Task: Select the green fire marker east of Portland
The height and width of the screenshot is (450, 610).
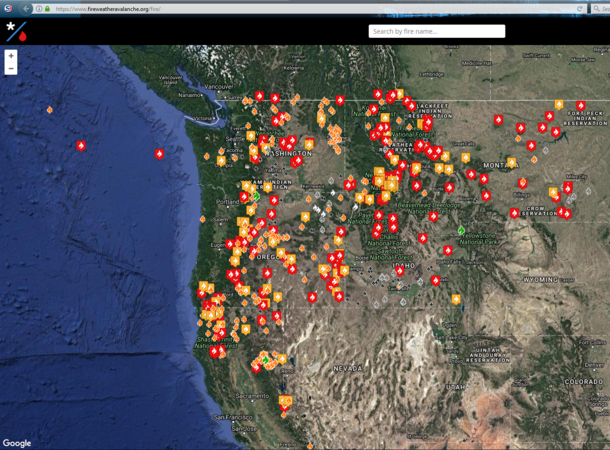Action: (256, 196)
